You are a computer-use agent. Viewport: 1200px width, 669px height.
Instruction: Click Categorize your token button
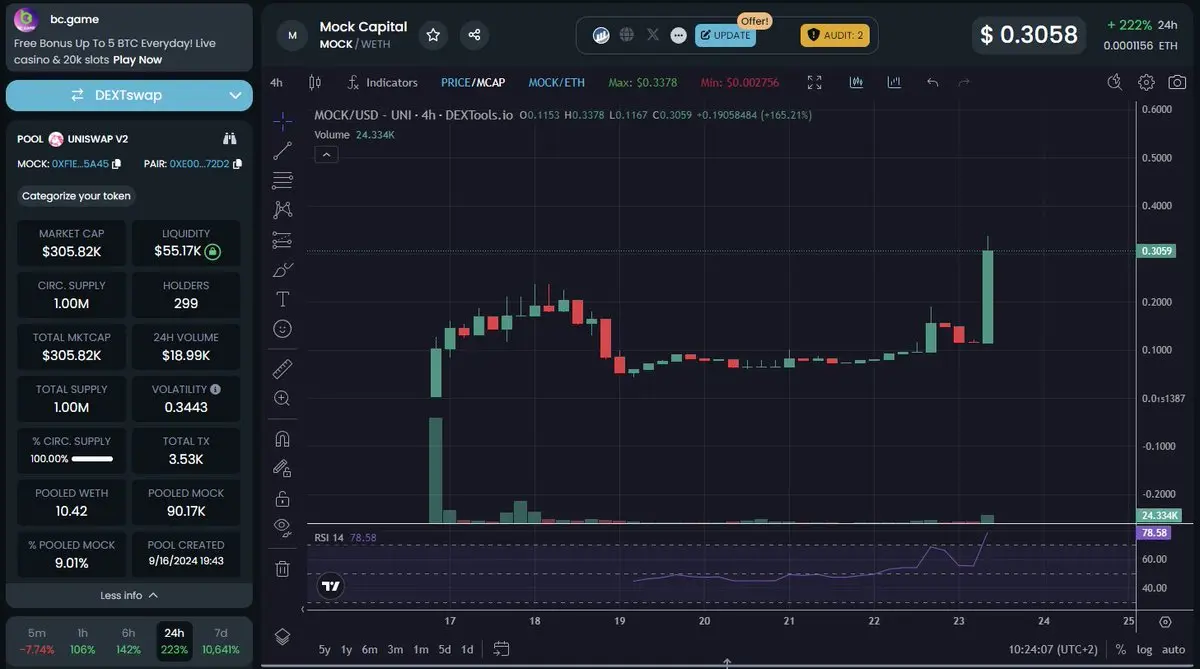pos(76,196)
